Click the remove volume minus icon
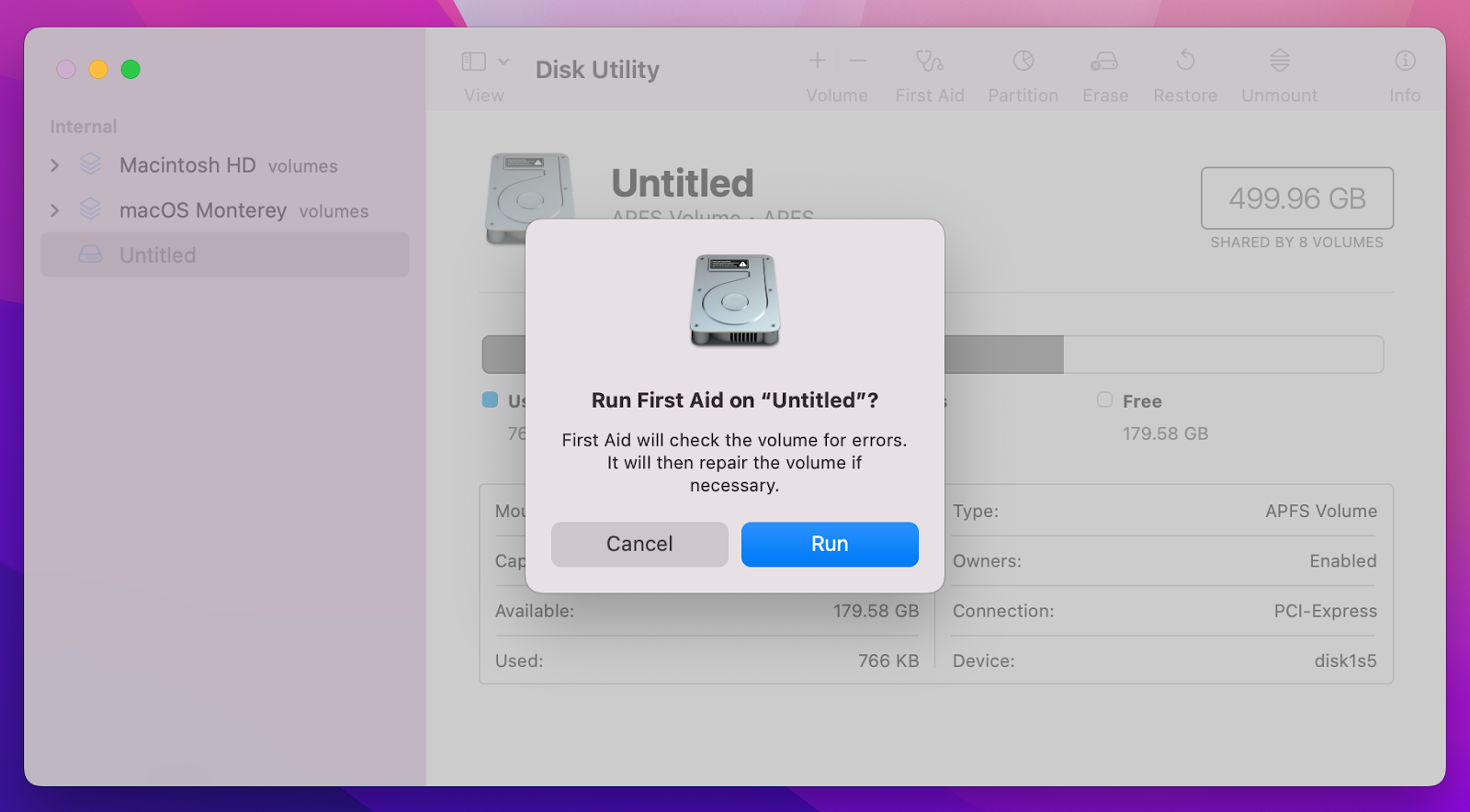The image size is (1470, 812). pos(858,62)
